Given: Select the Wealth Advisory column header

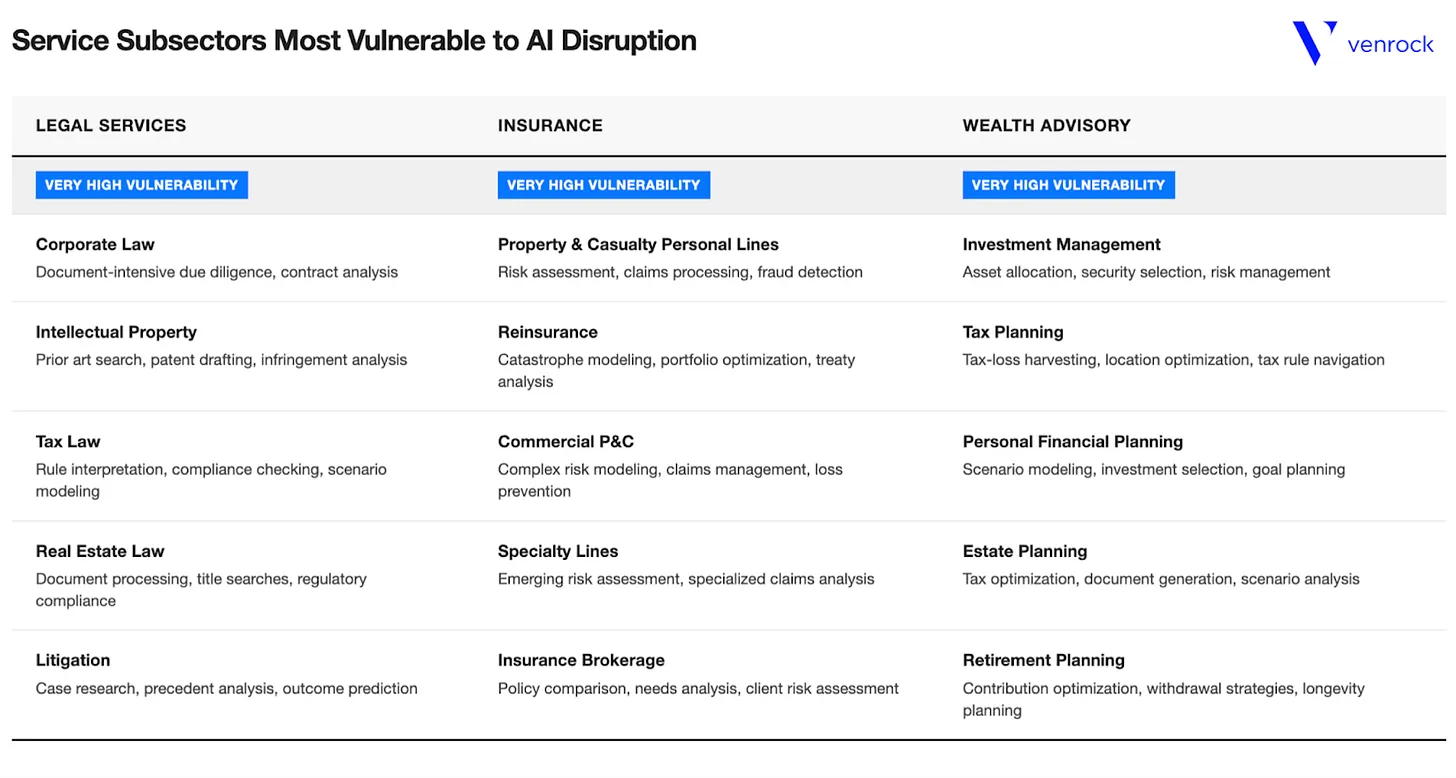Looking at the screenshot, I should (x=1046, y=126).
